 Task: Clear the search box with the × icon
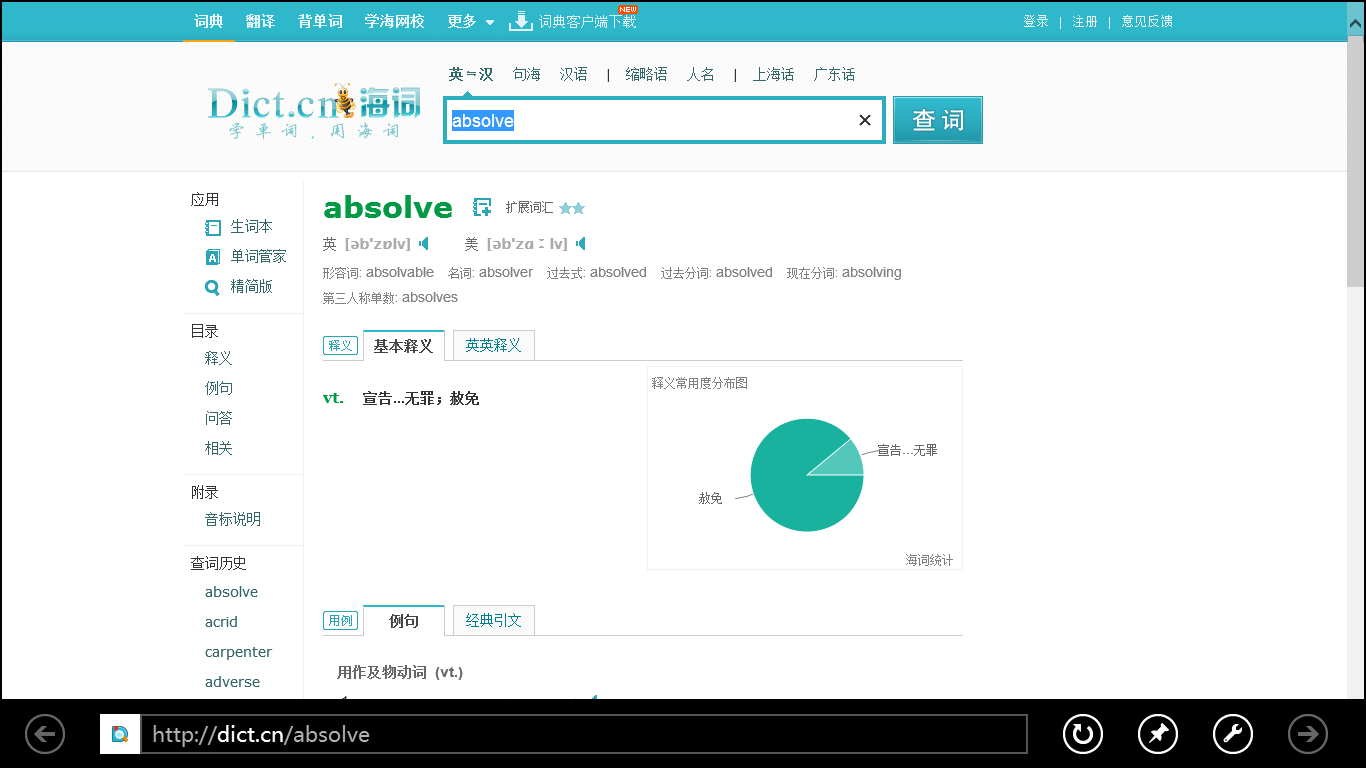(864, 119)
